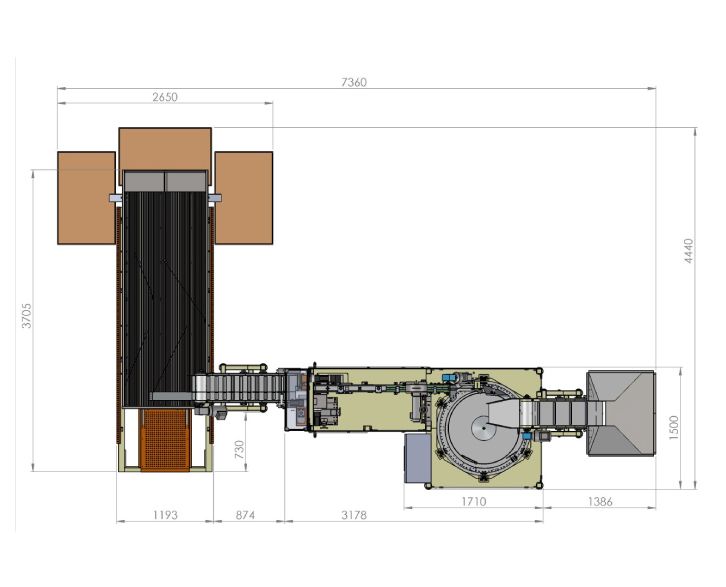Select the right brown cardboard box

(245, 197)
